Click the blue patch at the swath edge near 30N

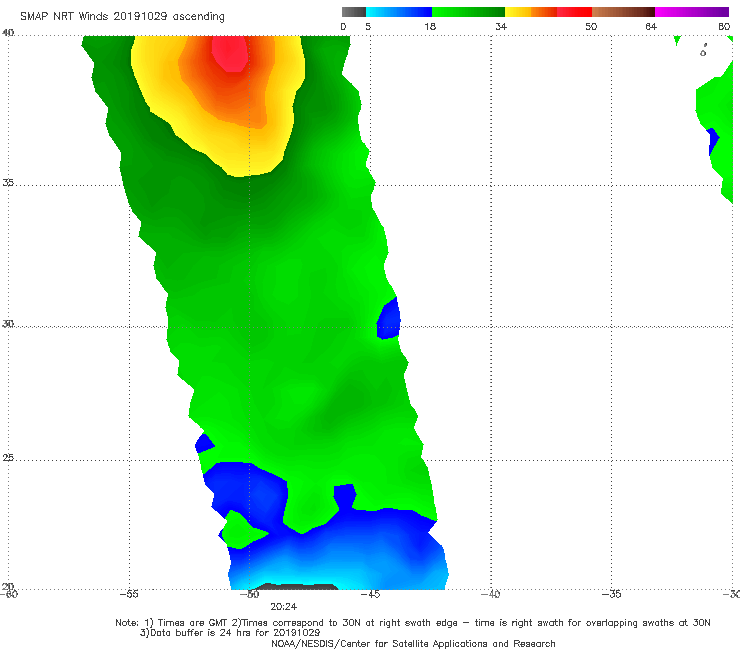point(388,318)
